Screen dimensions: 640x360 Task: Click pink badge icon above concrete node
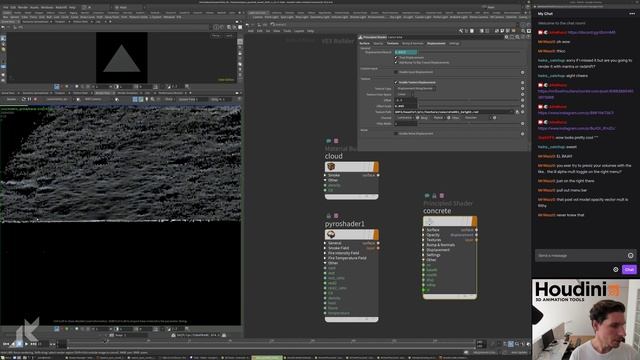coord(442,196)
